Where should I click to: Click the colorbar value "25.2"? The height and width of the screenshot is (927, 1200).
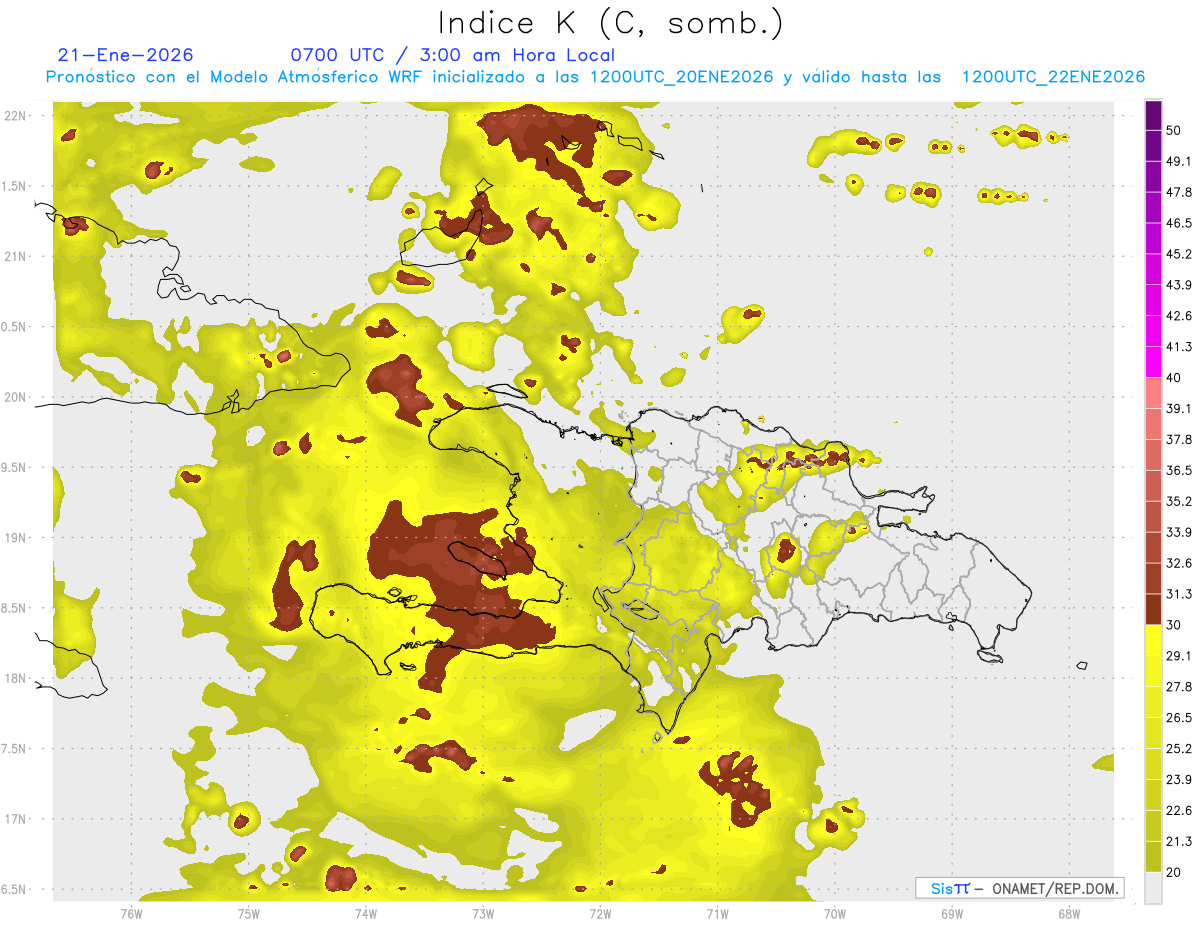pos(1180,749)
